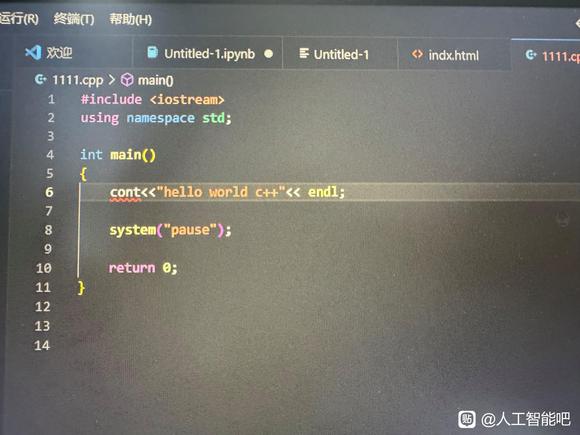580x435 pixels.
Task: Open the main() breadcrumb symbol dropdown
Action: pyautogui.click(x=155, y=80)
